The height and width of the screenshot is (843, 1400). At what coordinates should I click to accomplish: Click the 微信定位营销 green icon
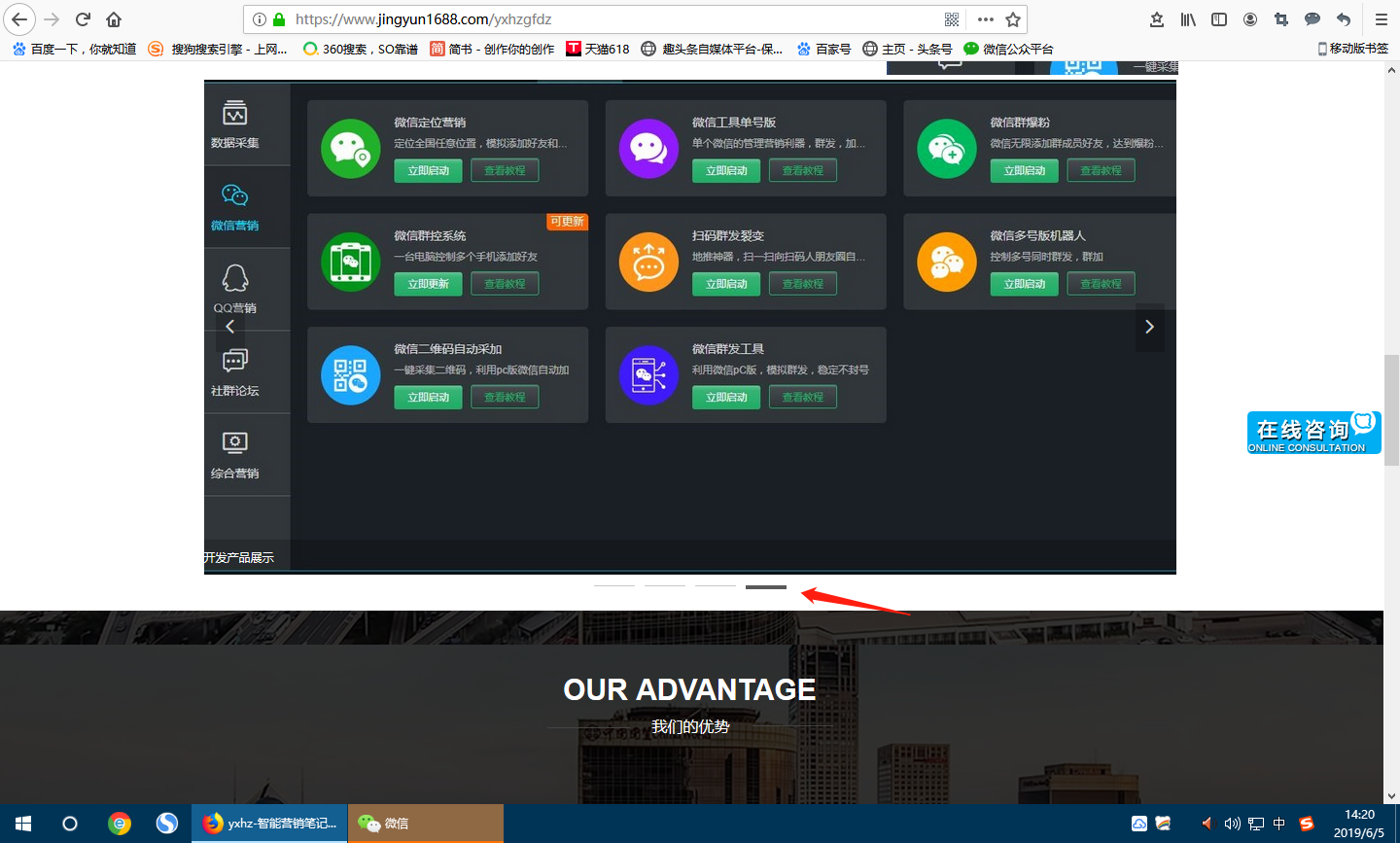(351, 149)
